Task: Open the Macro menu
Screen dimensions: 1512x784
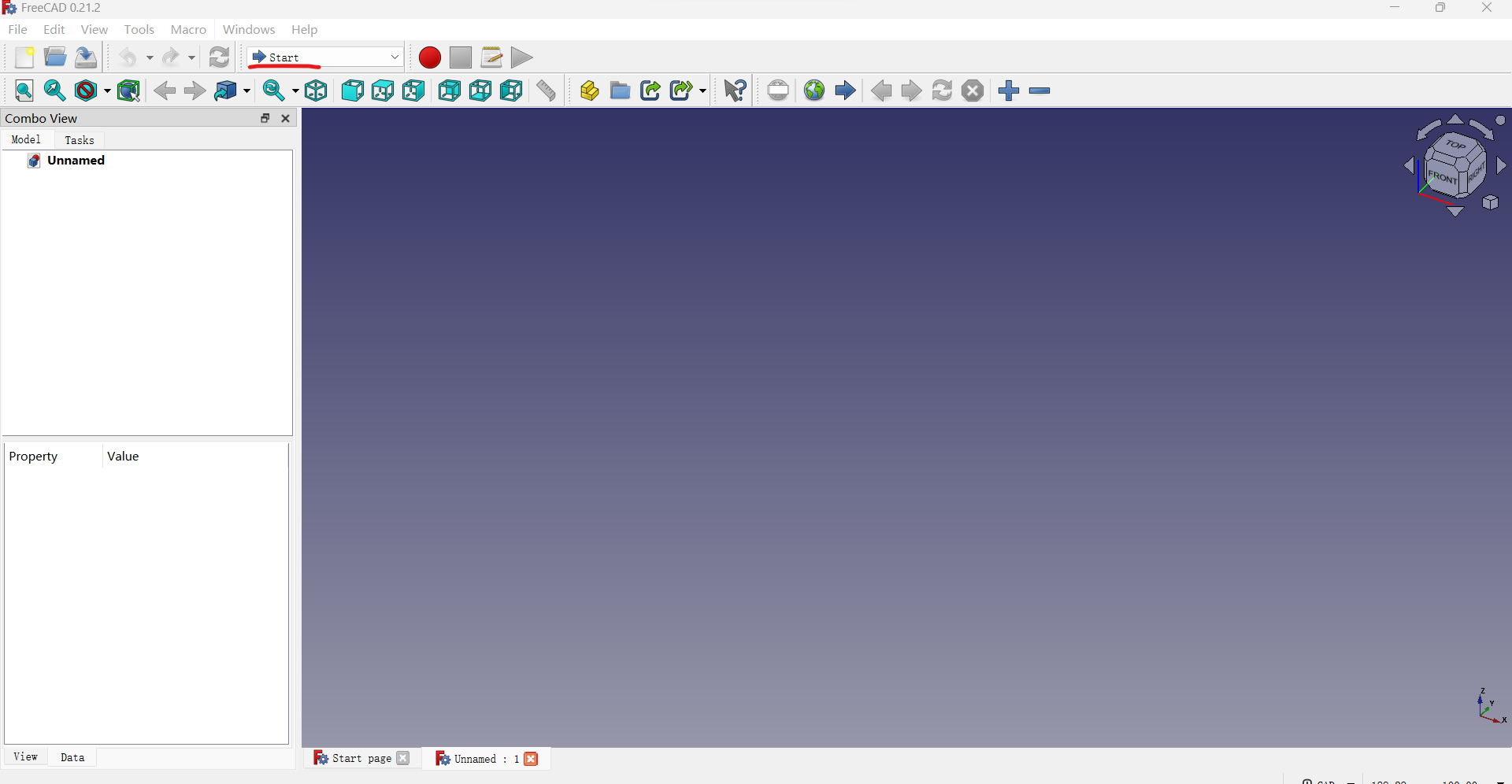Action: coord(188,29)
